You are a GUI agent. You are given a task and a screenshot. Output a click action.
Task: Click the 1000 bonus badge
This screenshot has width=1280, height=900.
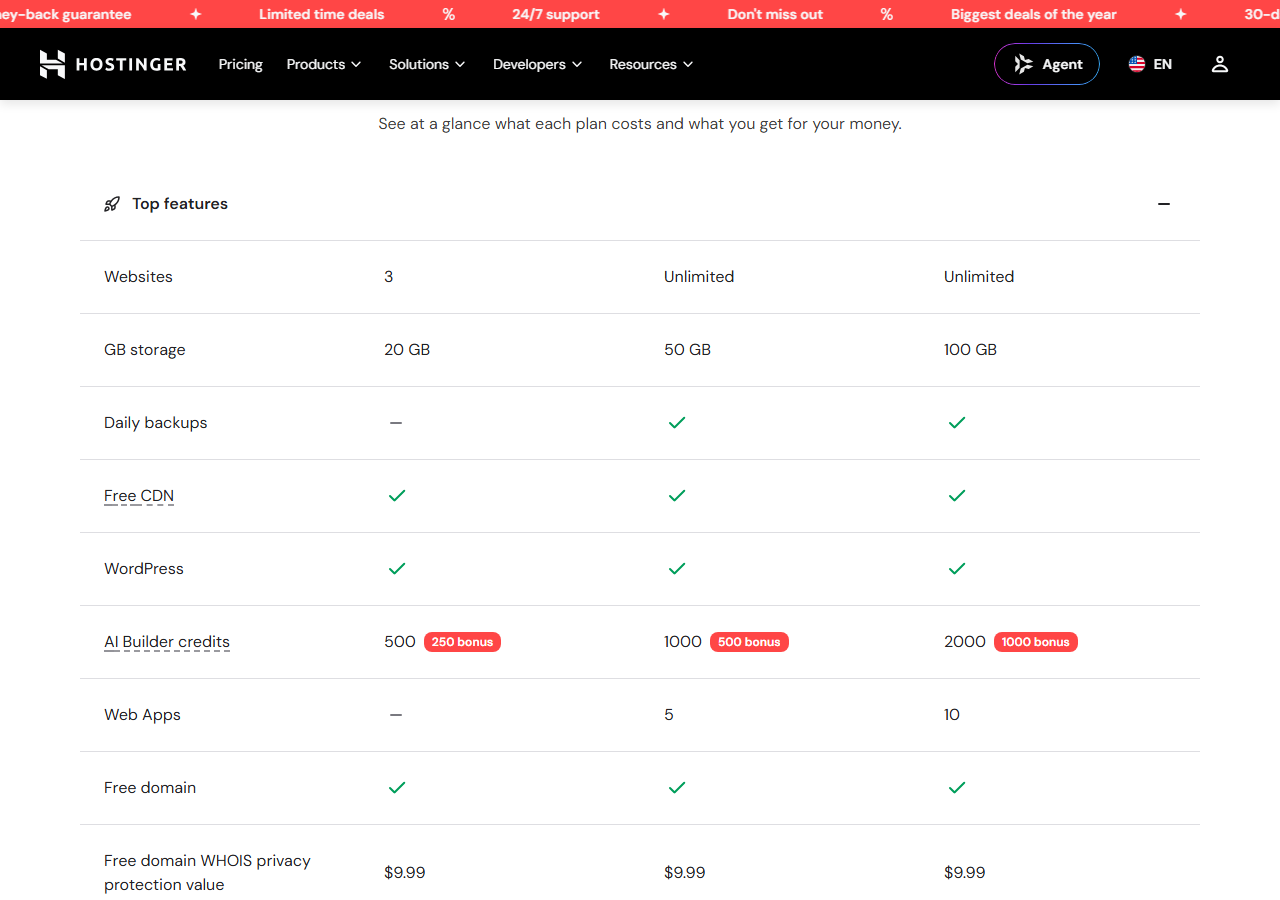pyautogui.click(x=1035, y=642)
